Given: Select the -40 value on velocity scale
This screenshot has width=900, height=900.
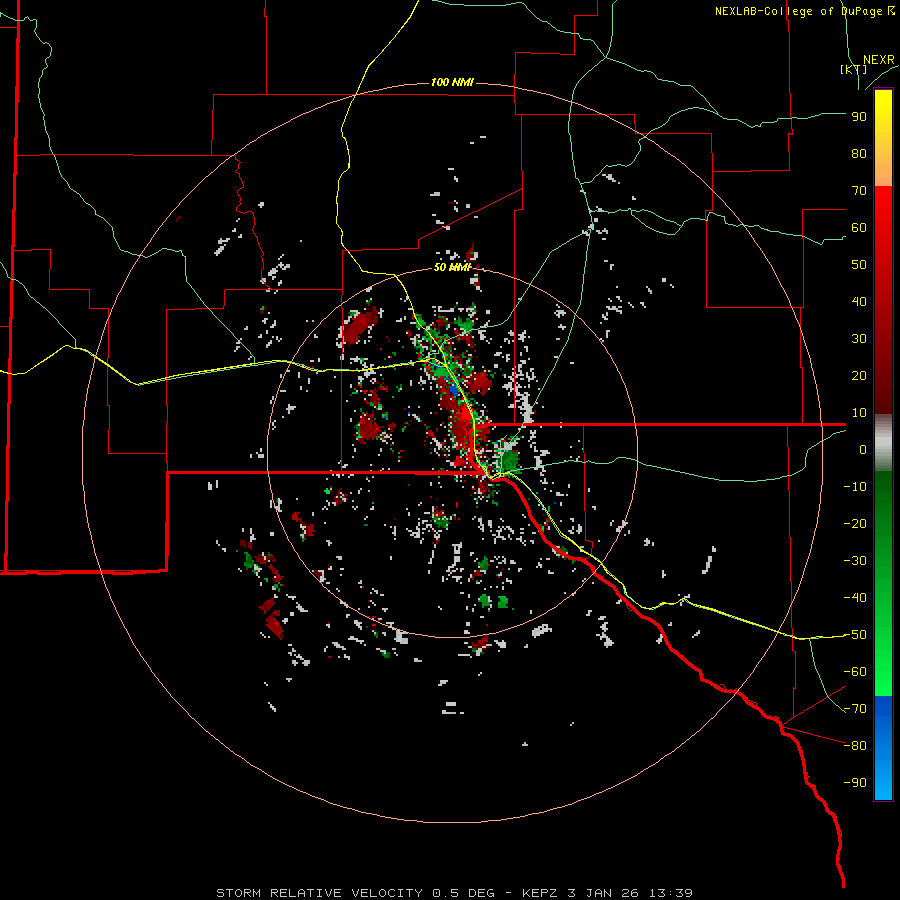Looking at the screenshot, I should click(855, 598).
